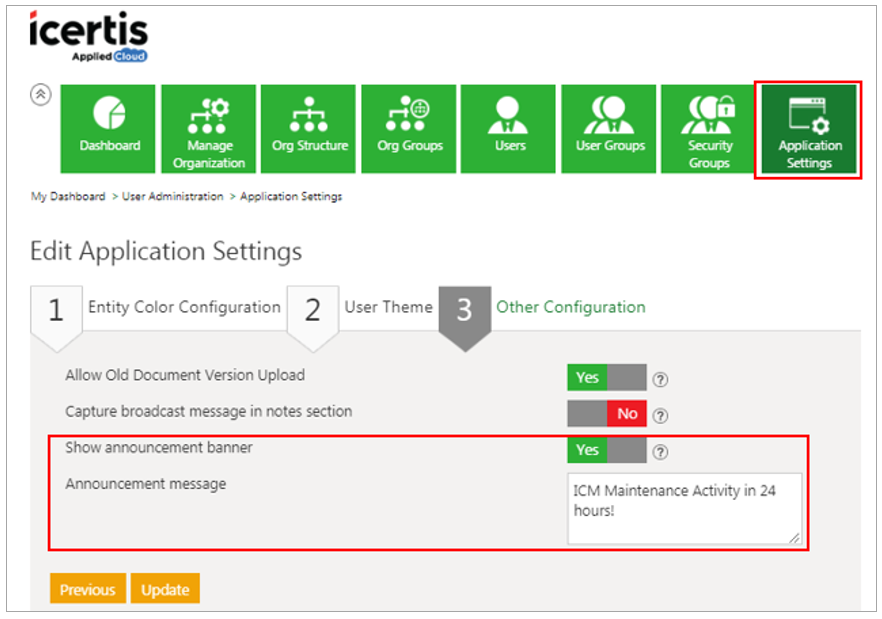This screenshot has width=882, height=619.
Task: Click the Previous button
Action: [x=88, y=589]
